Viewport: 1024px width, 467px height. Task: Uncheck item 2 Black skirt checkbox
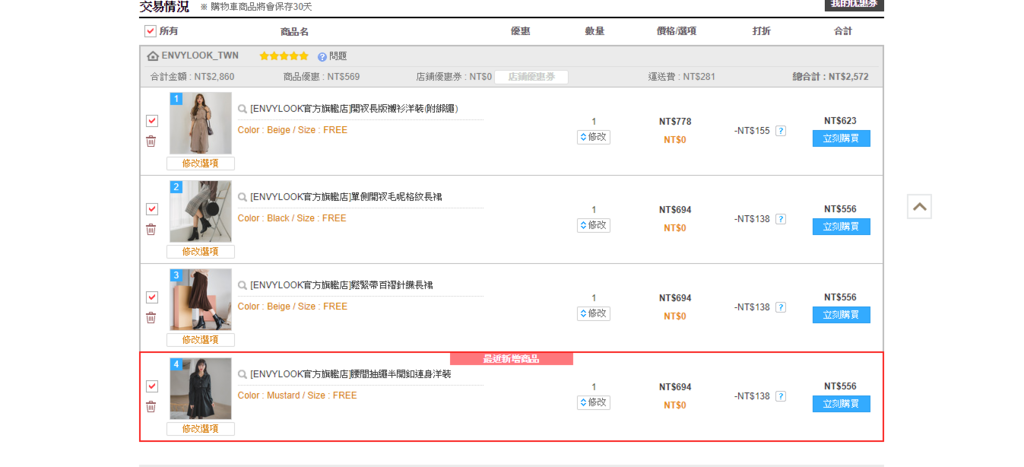pos(152,209)
